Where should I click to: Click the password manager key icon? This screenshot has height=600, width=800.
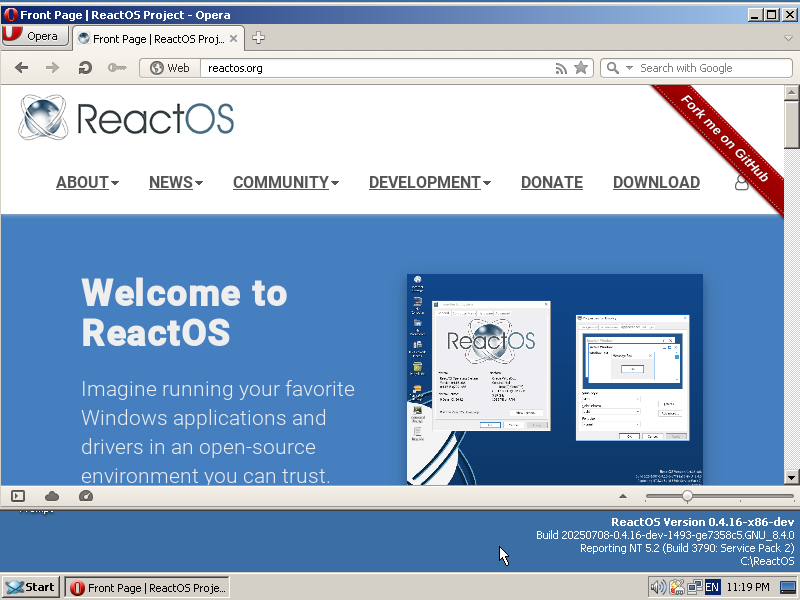[117, 68]
